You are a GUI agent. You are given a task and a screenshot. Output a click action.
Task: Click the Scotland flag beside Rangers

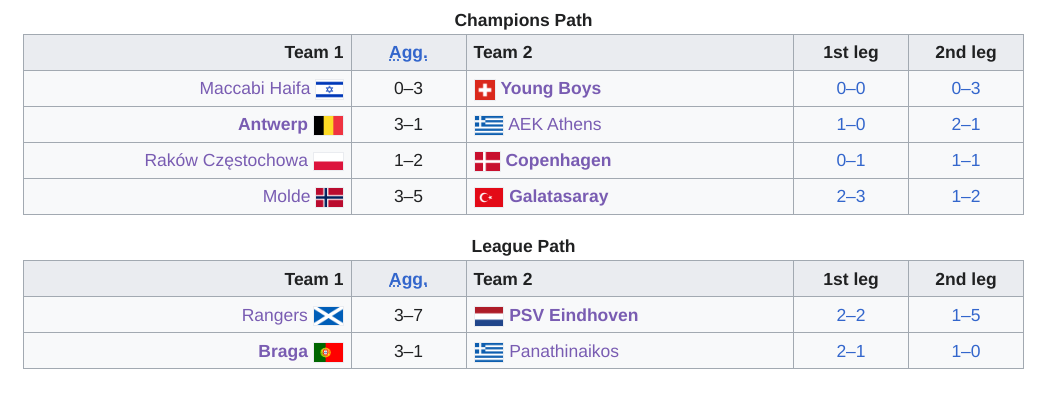(x=328, y=315)
